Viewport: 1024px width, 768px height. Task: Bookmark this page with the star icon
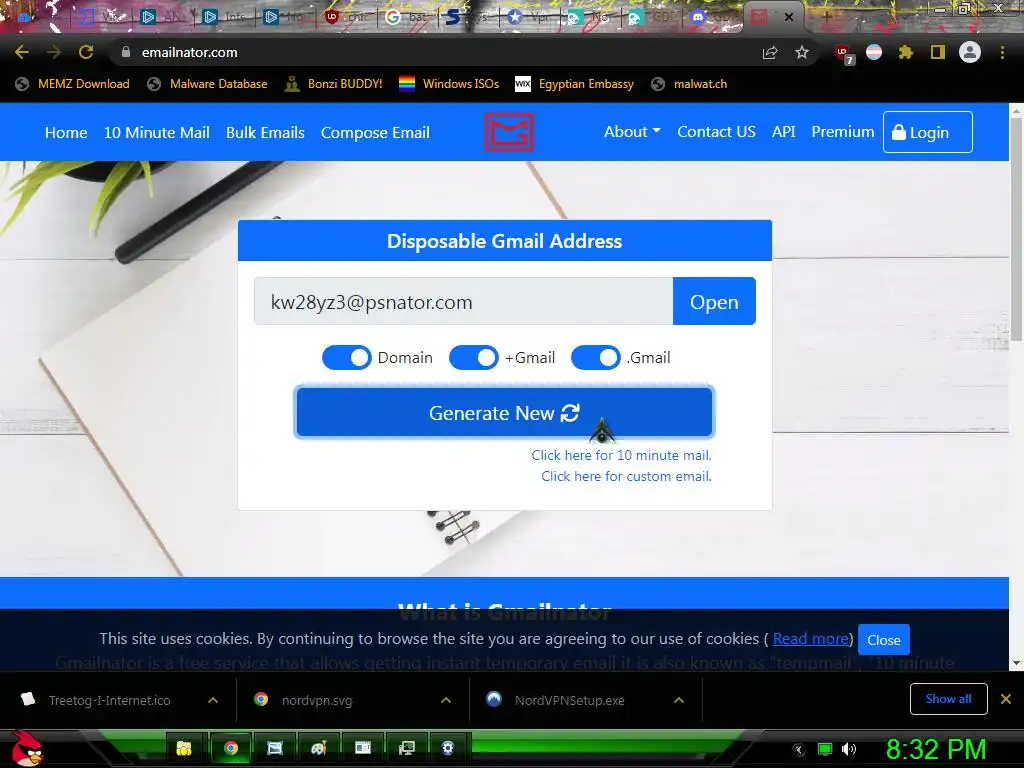pyautogui.click(x=802, y=52)
